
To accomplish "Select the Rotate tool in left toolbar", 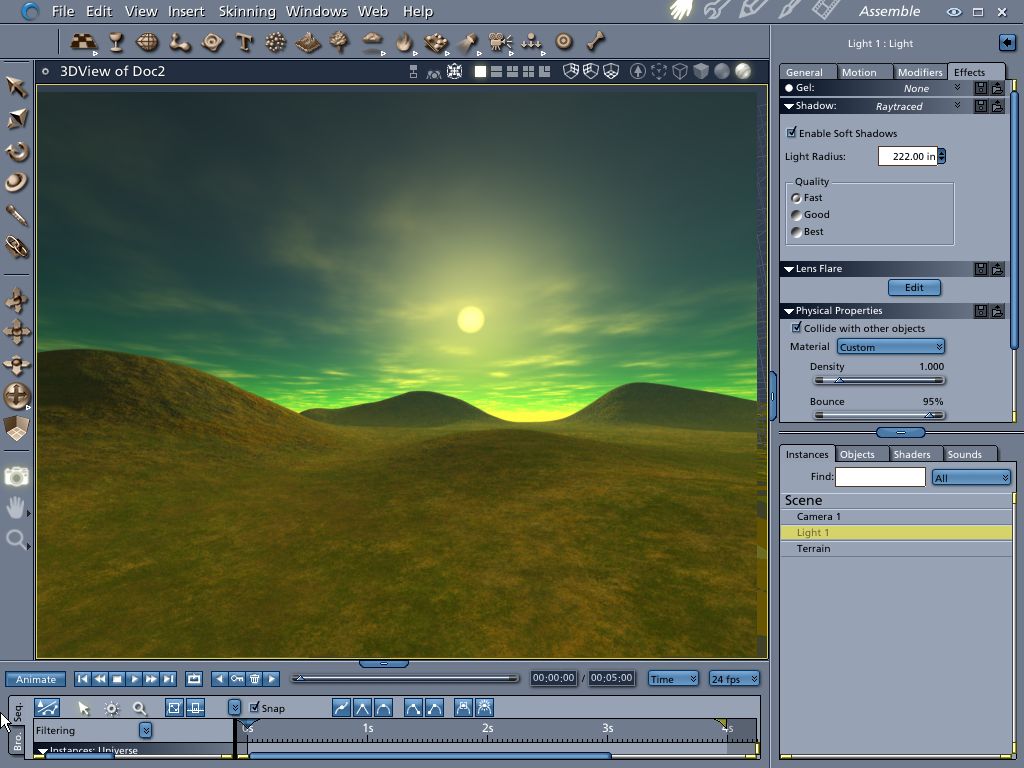I will 16,152.
